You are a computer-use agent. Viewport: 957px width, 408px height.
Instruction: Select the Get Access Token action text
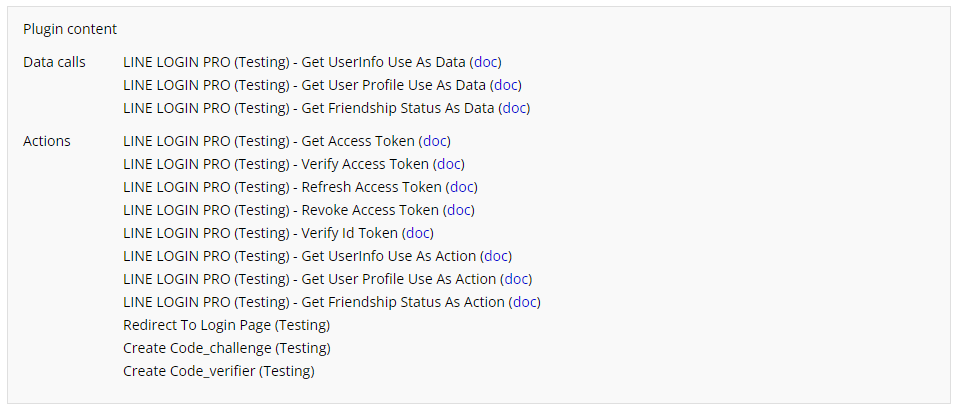tap(268, 141)
